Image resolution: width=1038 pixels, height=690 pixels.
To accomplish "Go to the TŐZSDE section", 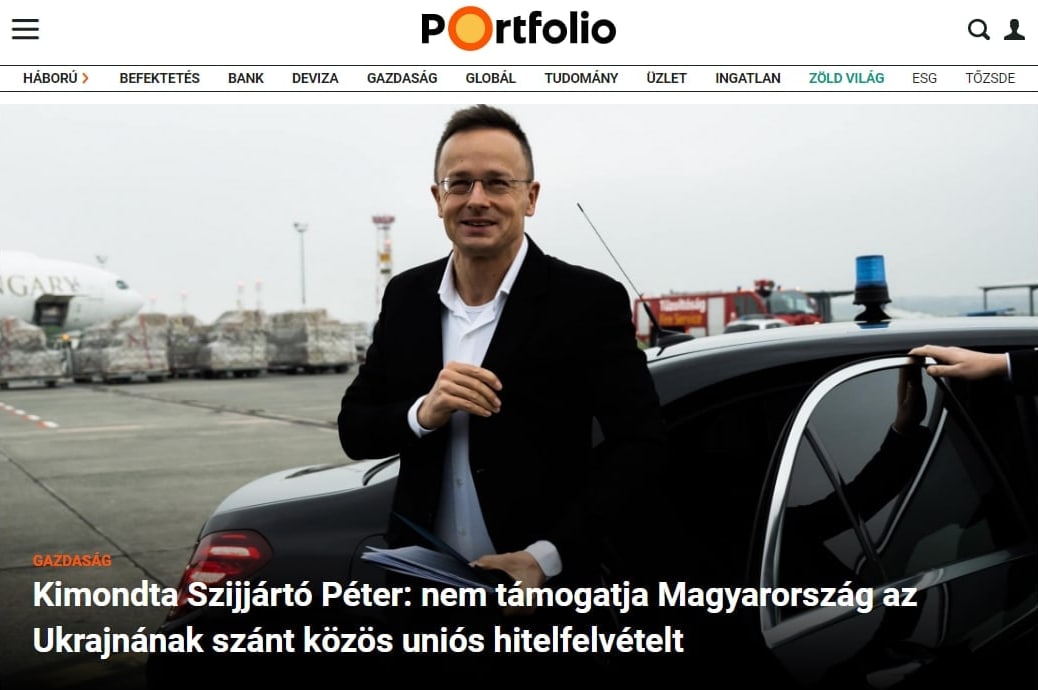I will (990, 78).
